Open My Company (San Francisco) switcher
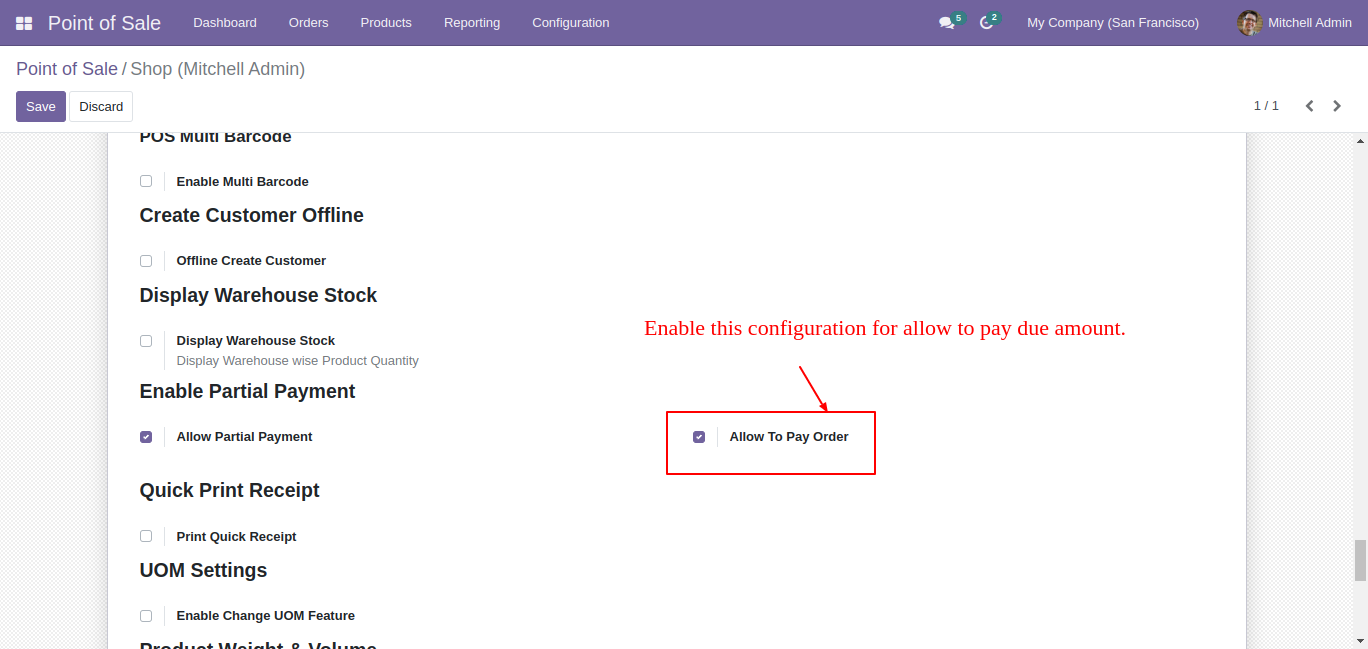The image size is (1368, 649). [x=1113, y=23]
